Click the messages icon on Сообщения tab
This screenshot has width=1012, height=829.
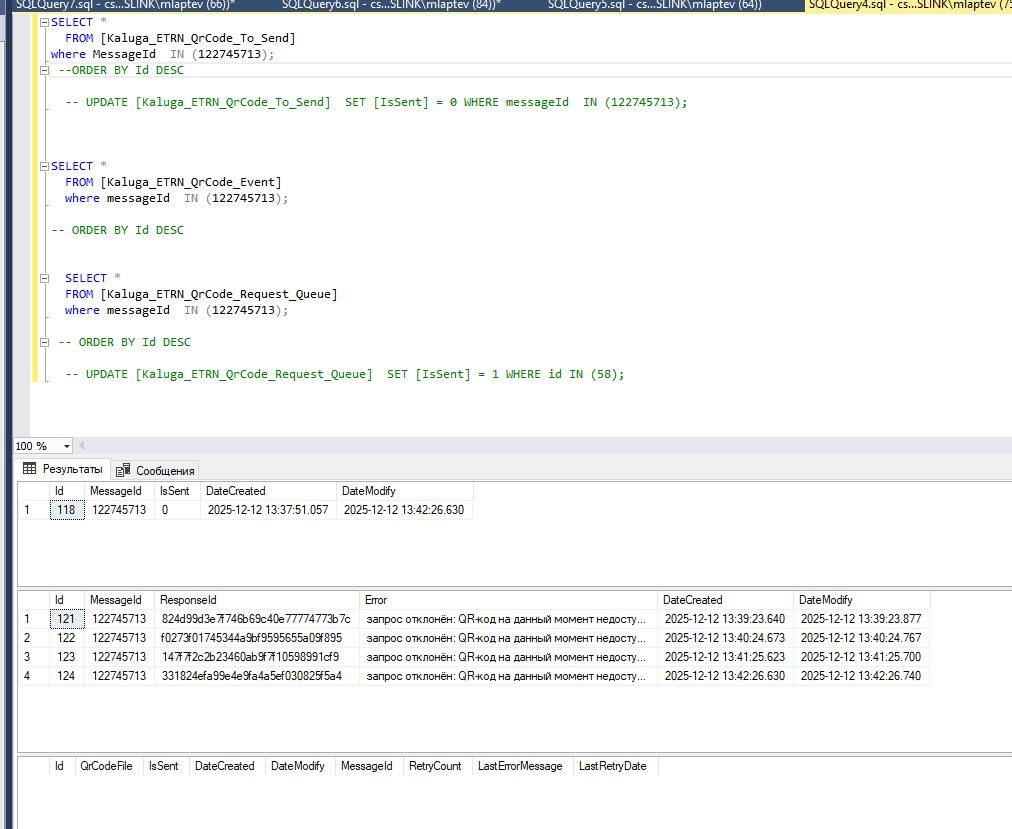(x=123, y=470)
